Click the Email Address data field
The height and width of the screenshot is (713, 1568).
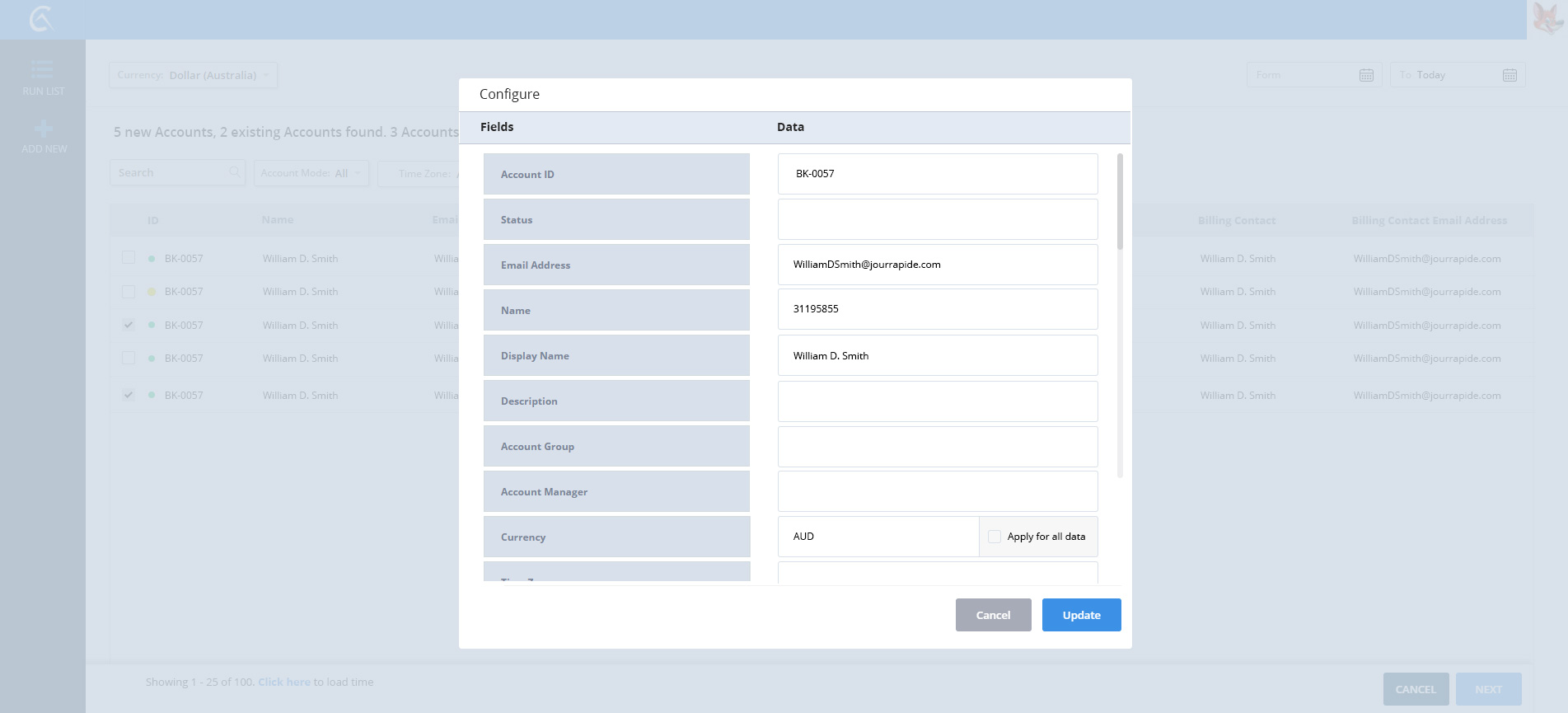coord(937,265)
